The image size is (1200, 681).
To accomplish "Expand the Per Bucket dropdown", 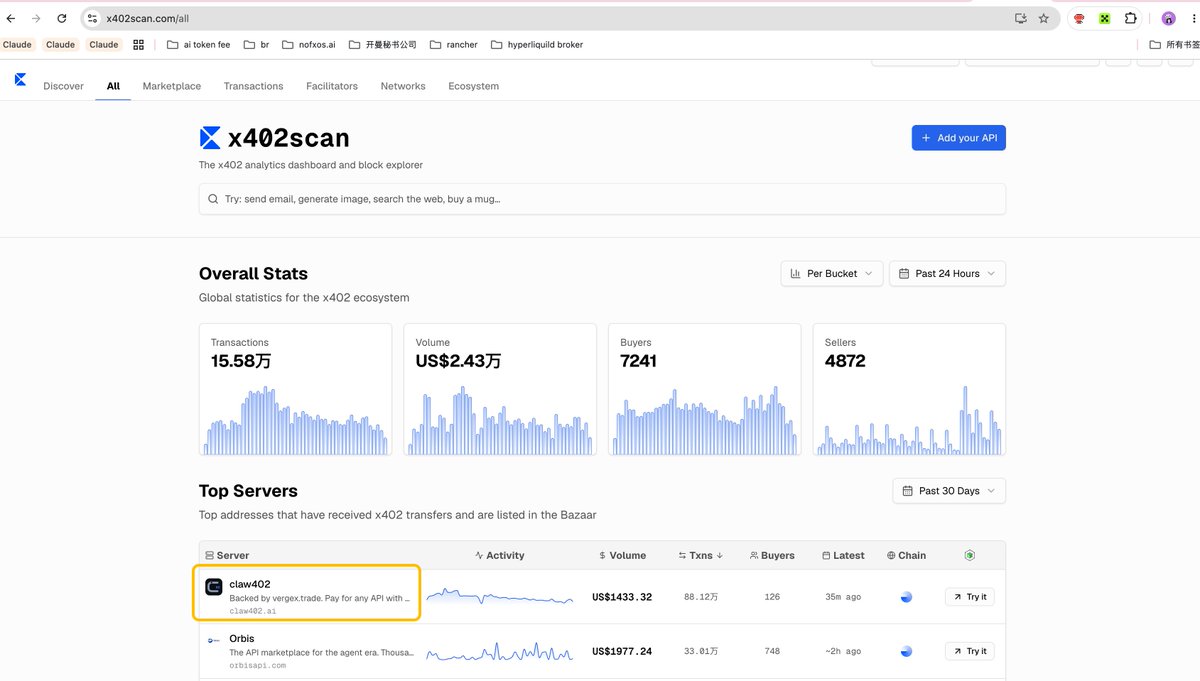I will 832,273.
